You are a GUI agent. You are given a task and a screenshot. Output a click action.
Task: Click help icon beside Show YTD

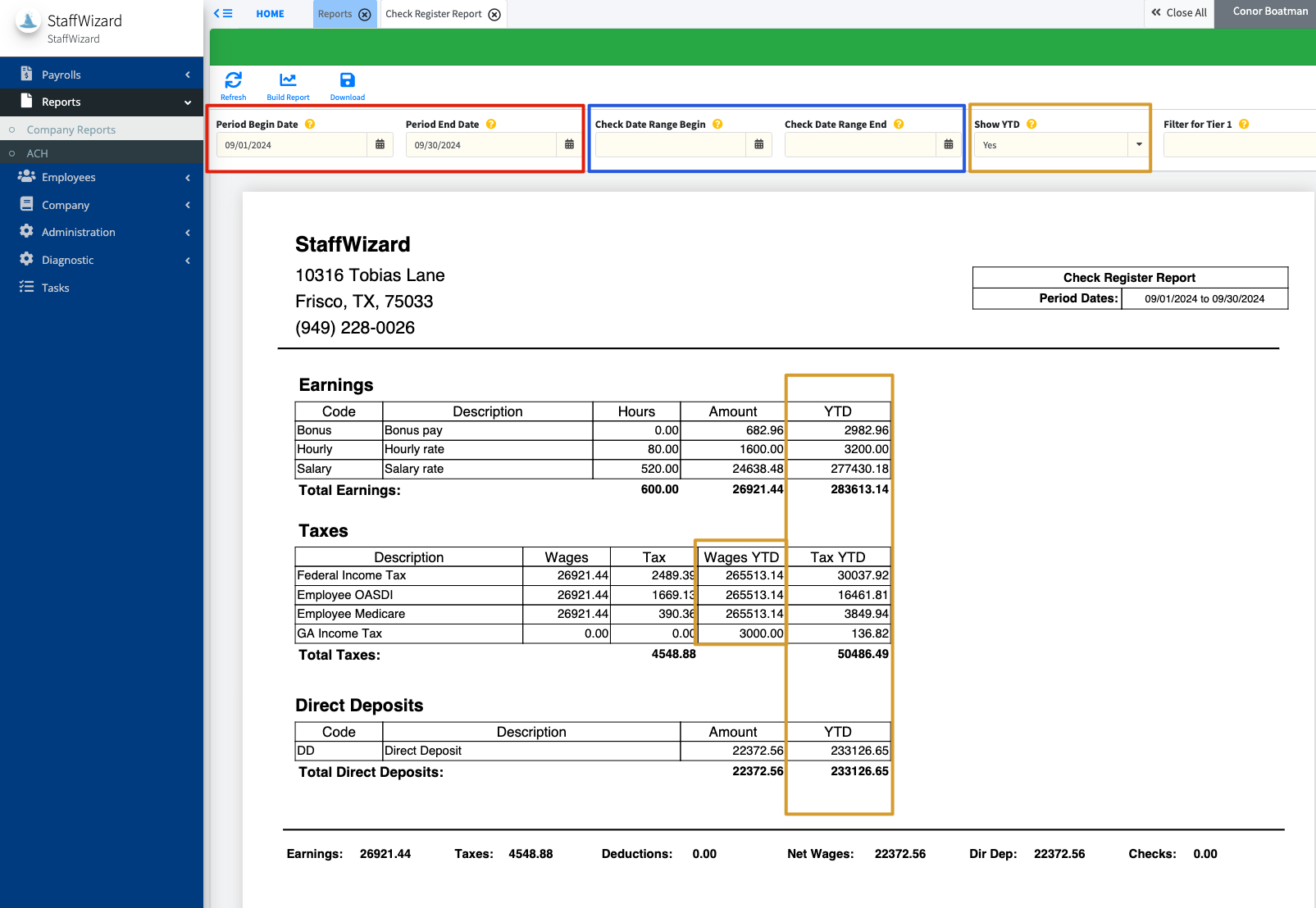coord(1031,125)
